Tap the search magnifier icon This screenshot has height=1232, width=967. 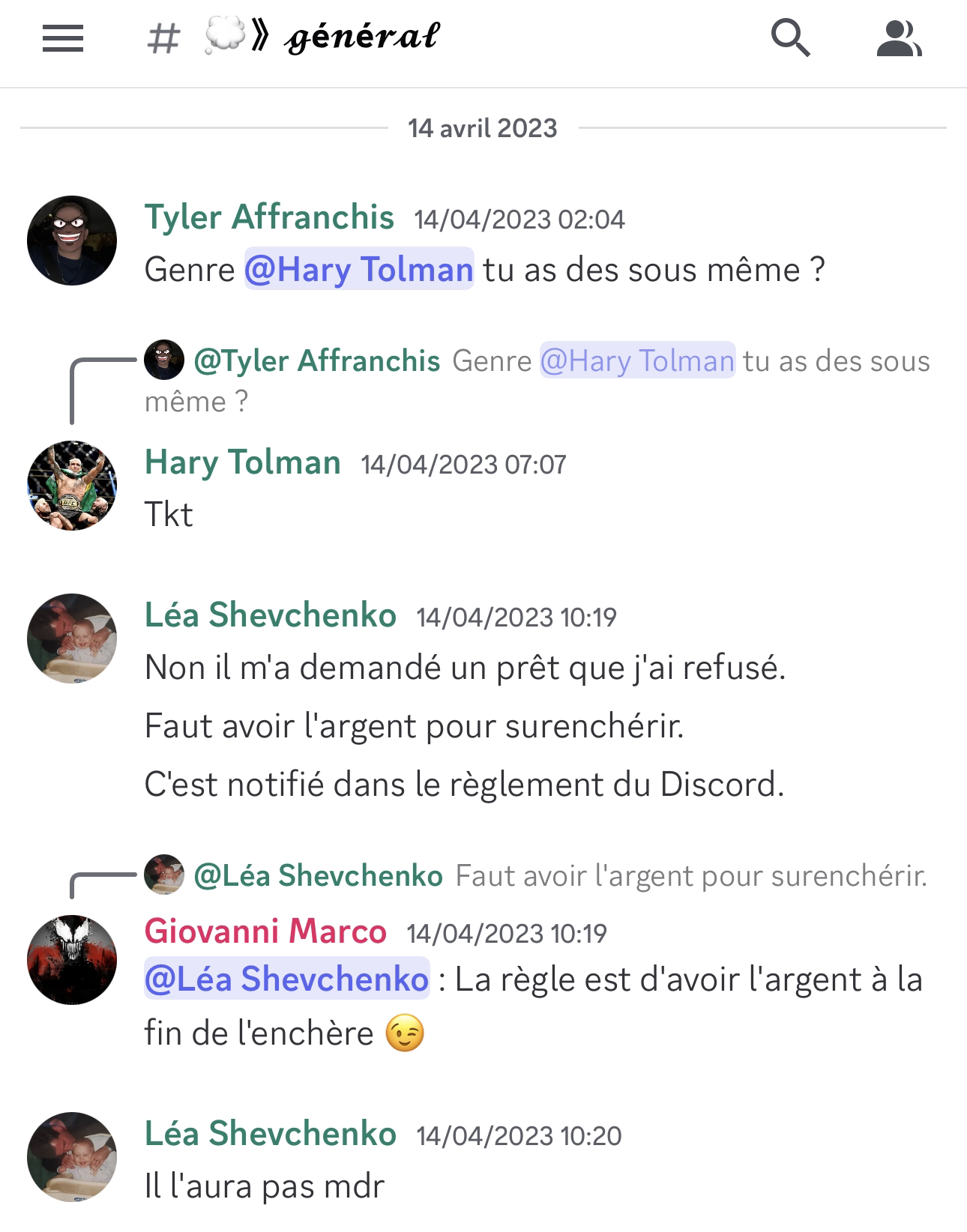pos(790,38)
